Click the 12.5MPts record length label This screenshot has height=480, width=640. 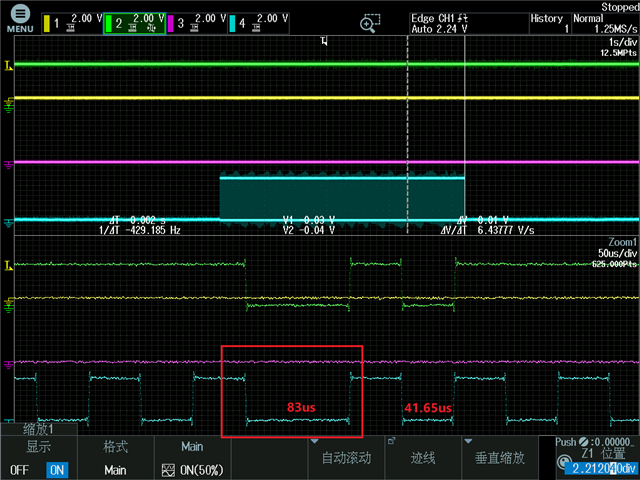pyautogui.click(x=618, y=53)
